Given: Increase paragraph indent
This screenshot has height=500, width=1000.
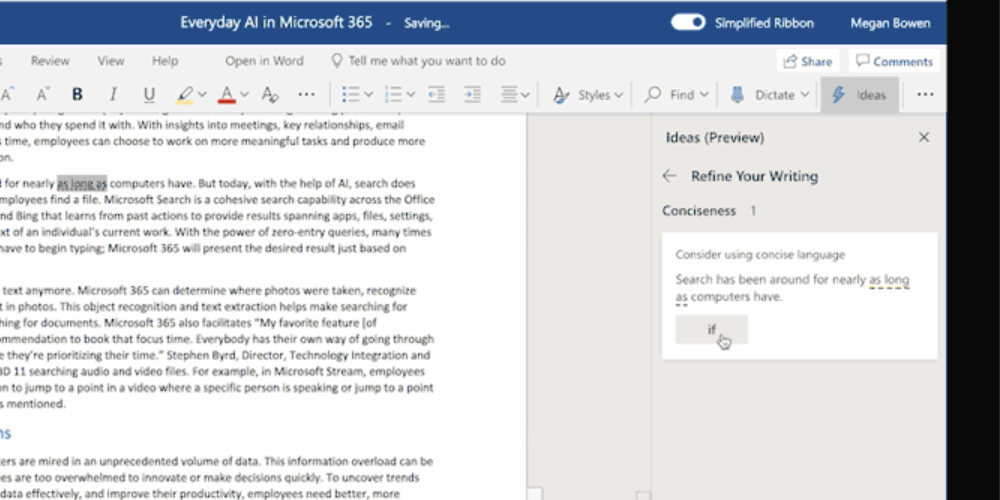Looking at the screenshot, I should (x=472, y=95).
